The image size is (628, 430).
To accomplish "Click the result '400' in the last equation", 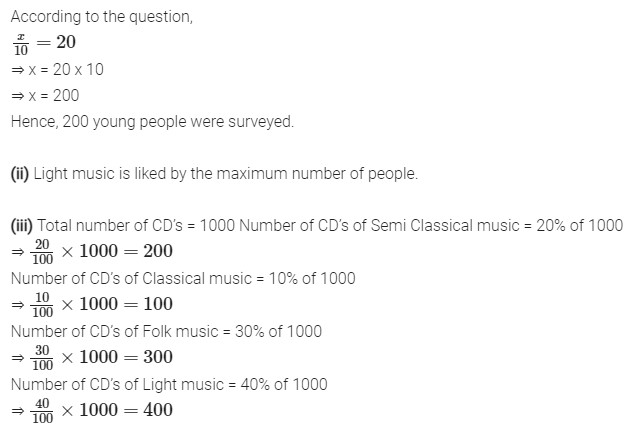I will click(158, 410).
